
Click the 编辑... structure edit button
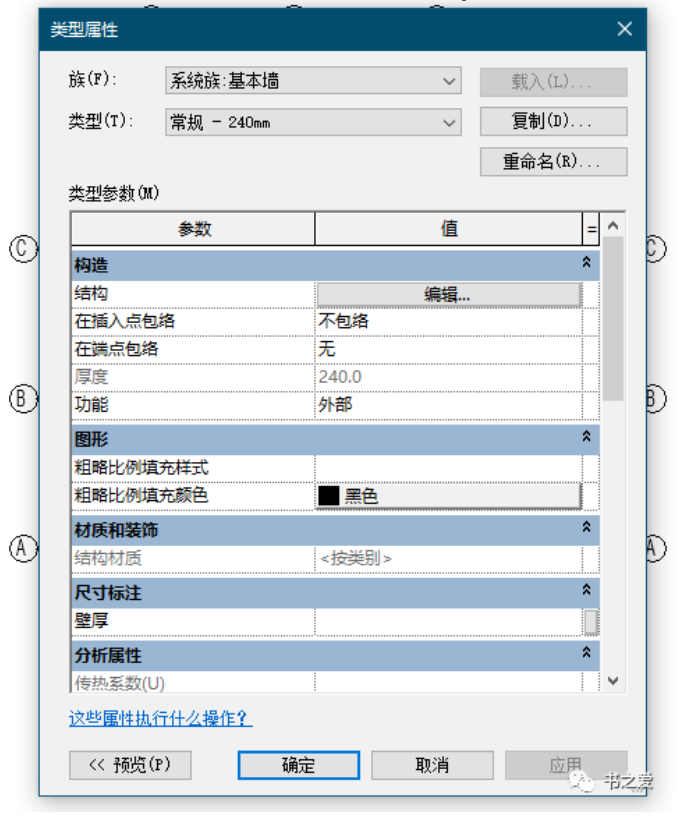[x=449, y=295]
